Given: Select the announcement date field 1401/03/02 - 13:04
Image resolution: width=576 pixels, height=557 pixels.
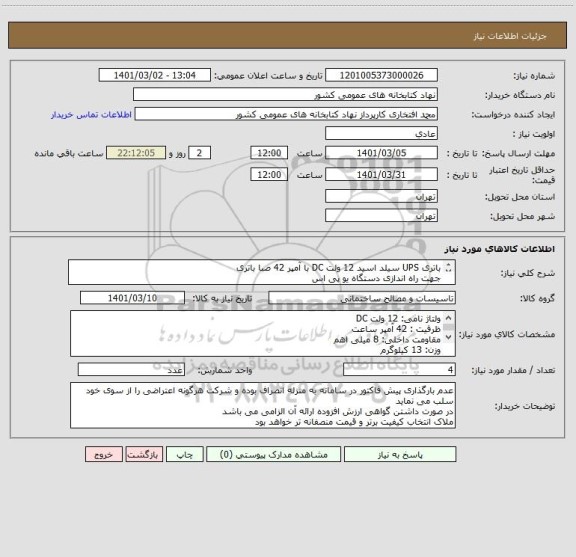Looking at the screenshot, I should click(x=155, y=75).
